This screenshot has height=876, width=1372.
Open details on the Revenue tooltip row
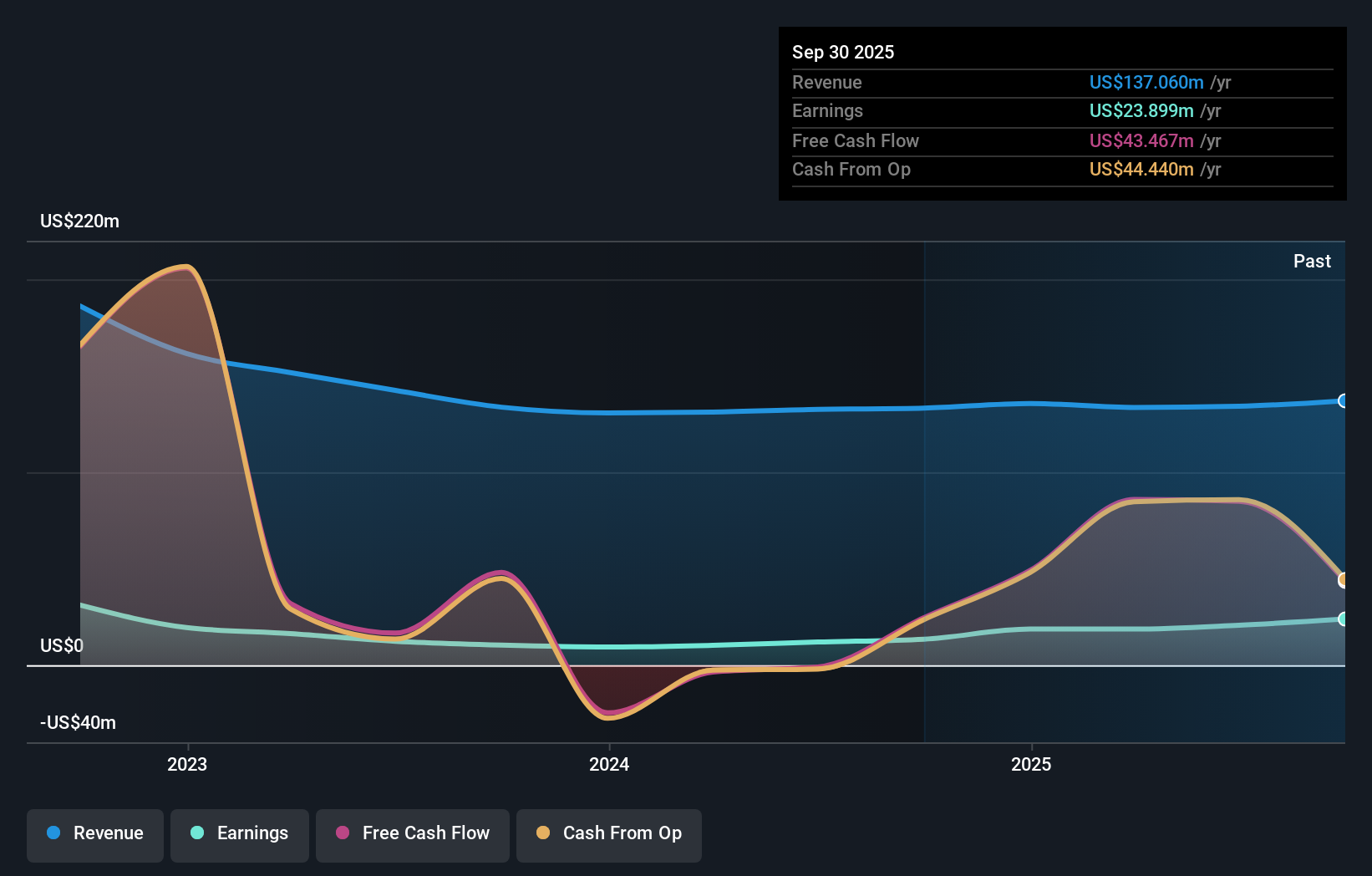pos(1003,83)
